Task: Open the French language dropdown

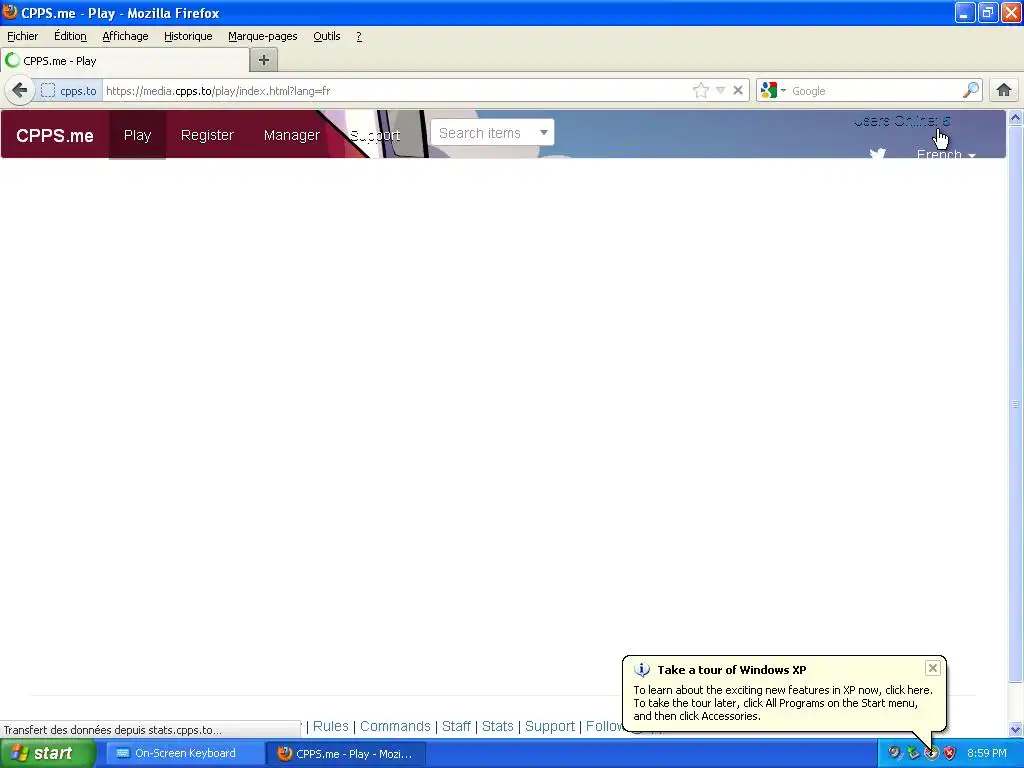Action: pyautogui.click(x=946, y=154)
